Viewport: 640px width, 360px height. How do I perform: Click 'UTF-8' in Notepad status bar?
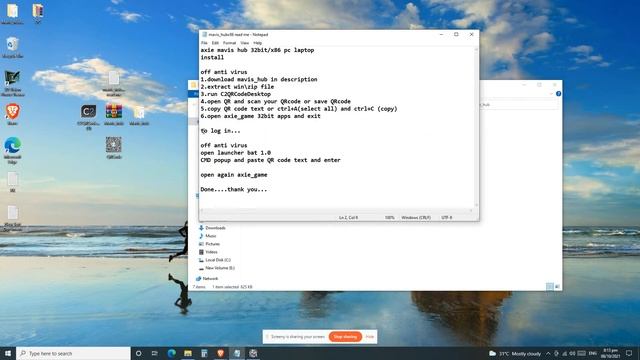pos(447,218)
